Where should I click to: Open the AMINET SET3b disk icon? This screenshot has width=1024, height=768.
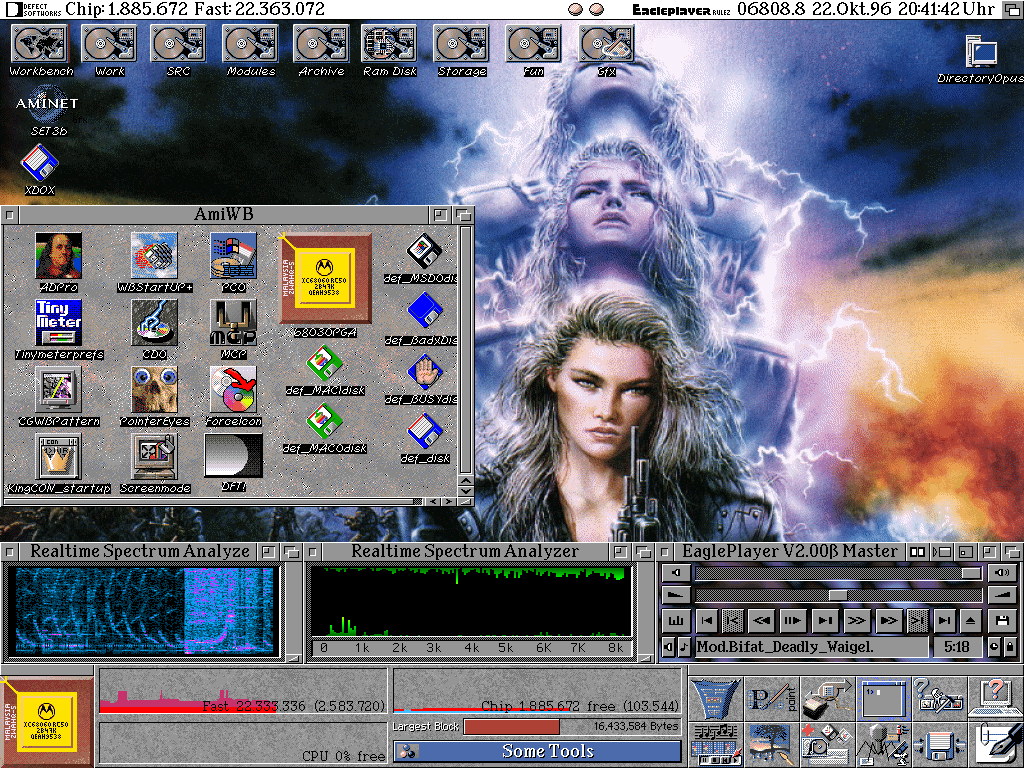coord(46,103)
